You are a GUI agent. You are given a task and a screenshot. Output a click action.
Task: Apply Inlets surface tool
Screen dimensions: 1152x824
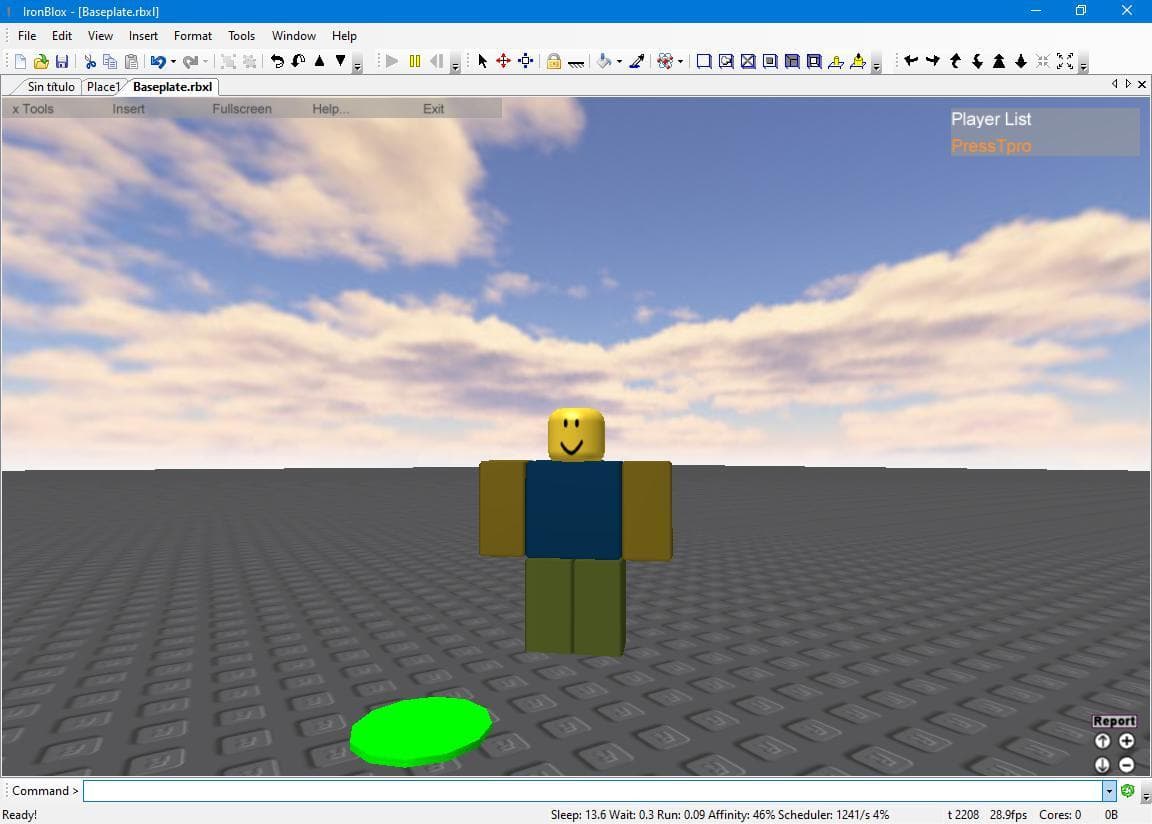pos(792,62)
